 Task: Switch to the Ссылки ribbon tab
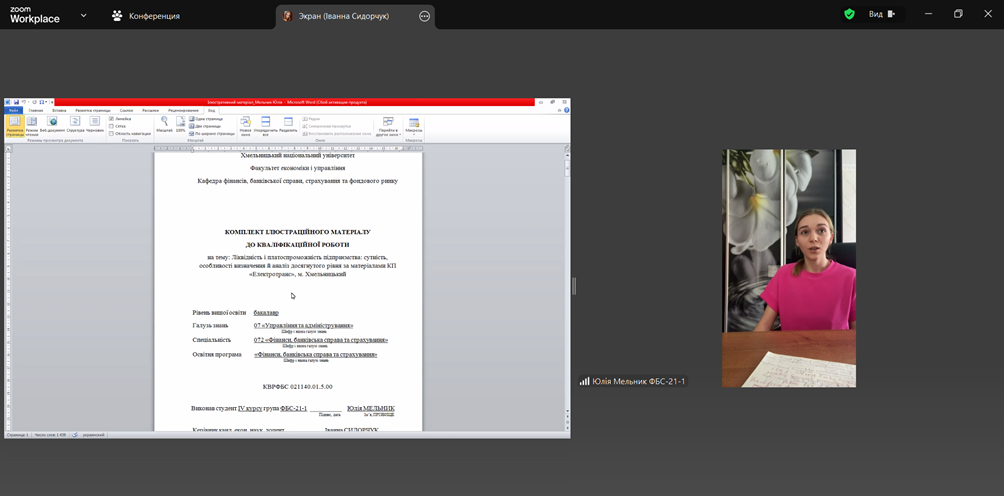[127, 110]
